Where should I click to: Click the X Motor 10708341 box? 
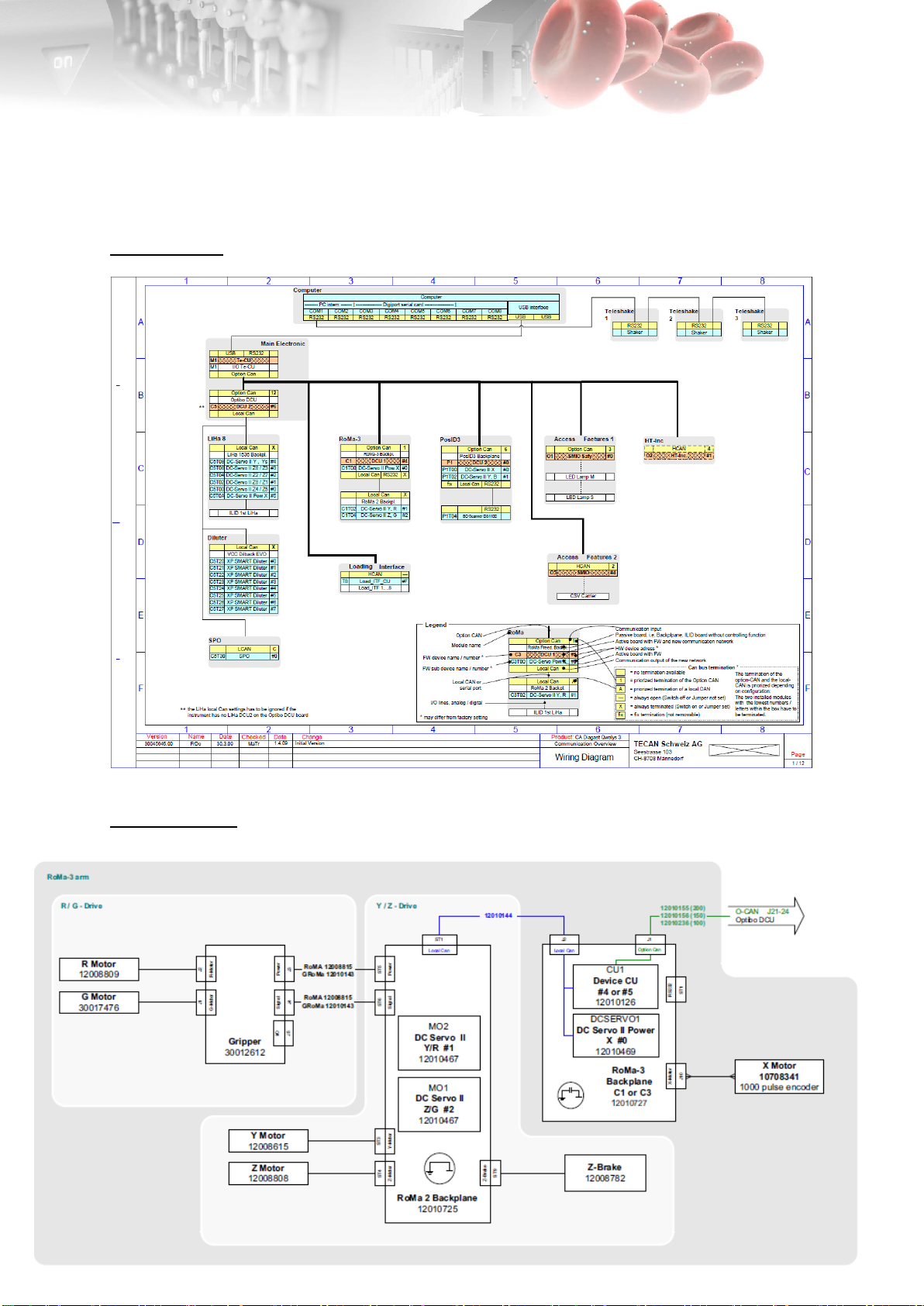click(x=779, y=1077)
